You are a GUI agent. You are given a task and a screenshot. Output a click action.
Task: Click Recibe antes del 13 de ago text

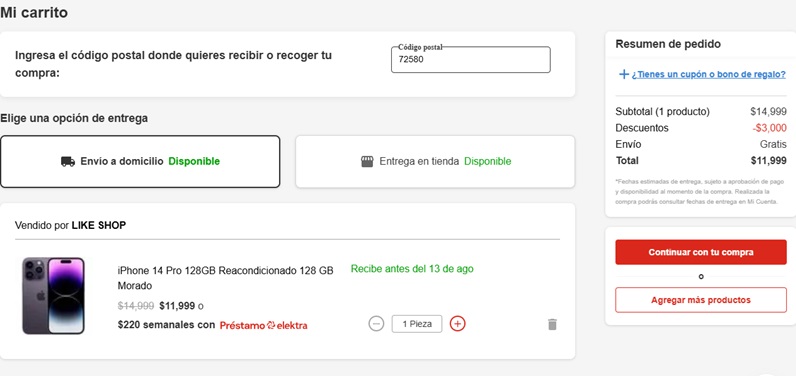point(412,268)
